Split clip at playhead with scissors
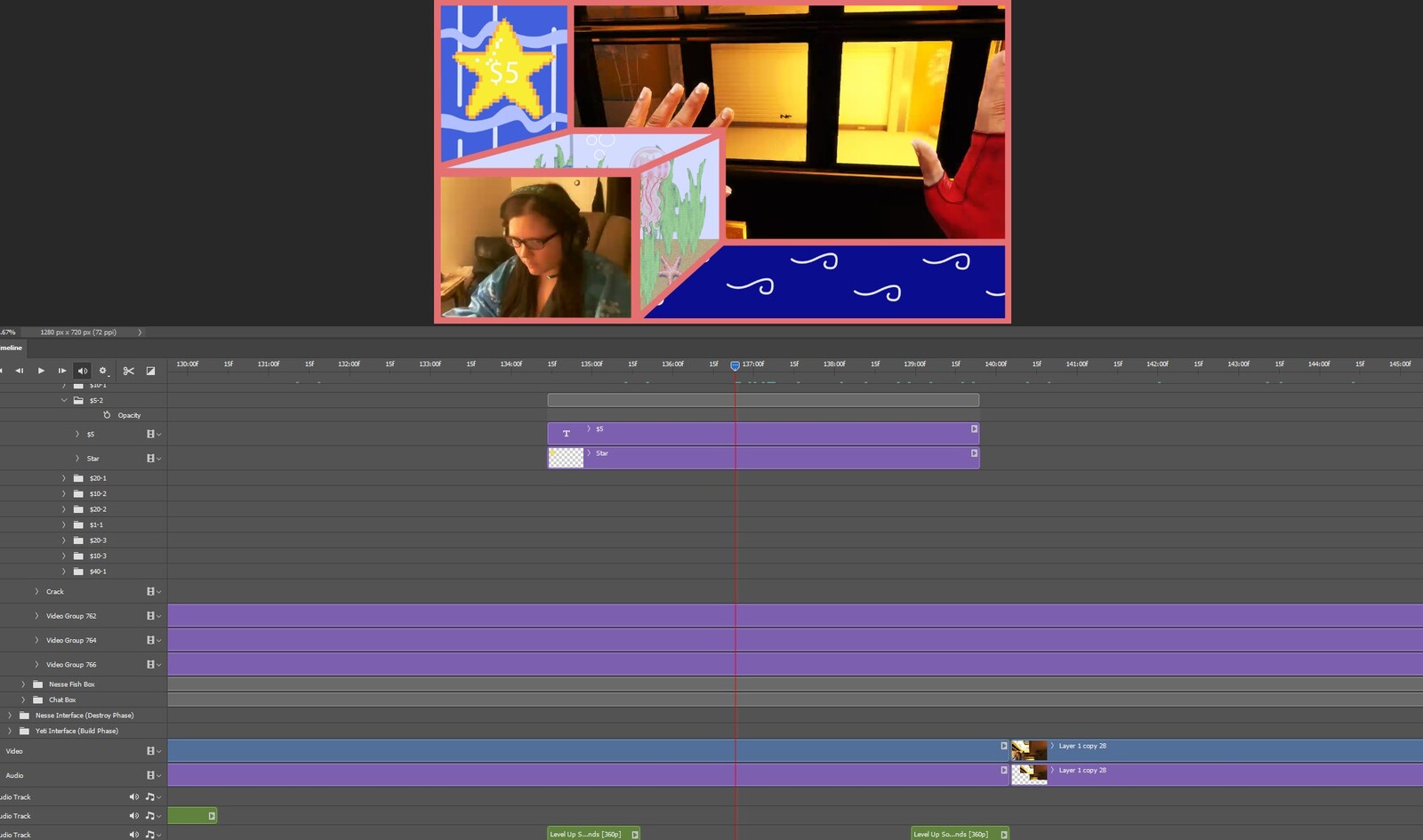 (x=128, y=371)
